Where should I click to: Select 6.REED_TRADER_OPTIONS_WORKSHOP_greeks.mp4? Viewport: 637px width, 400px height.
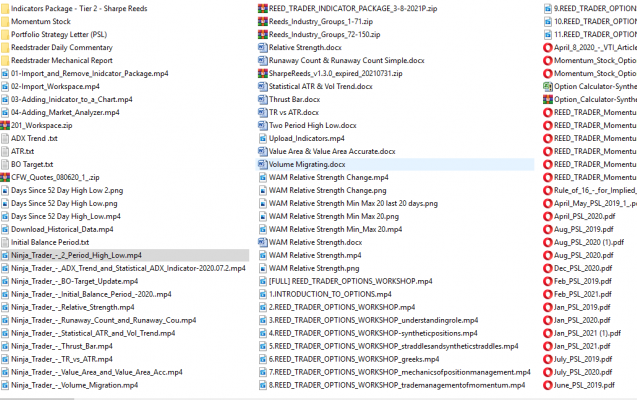(354, 359)
